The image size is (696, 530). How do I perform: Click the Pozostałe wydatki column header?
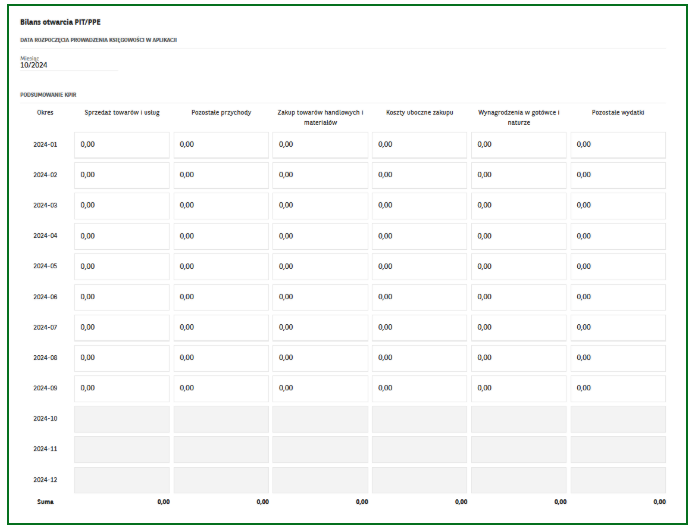pyautogui.click(x=618, y=113)
